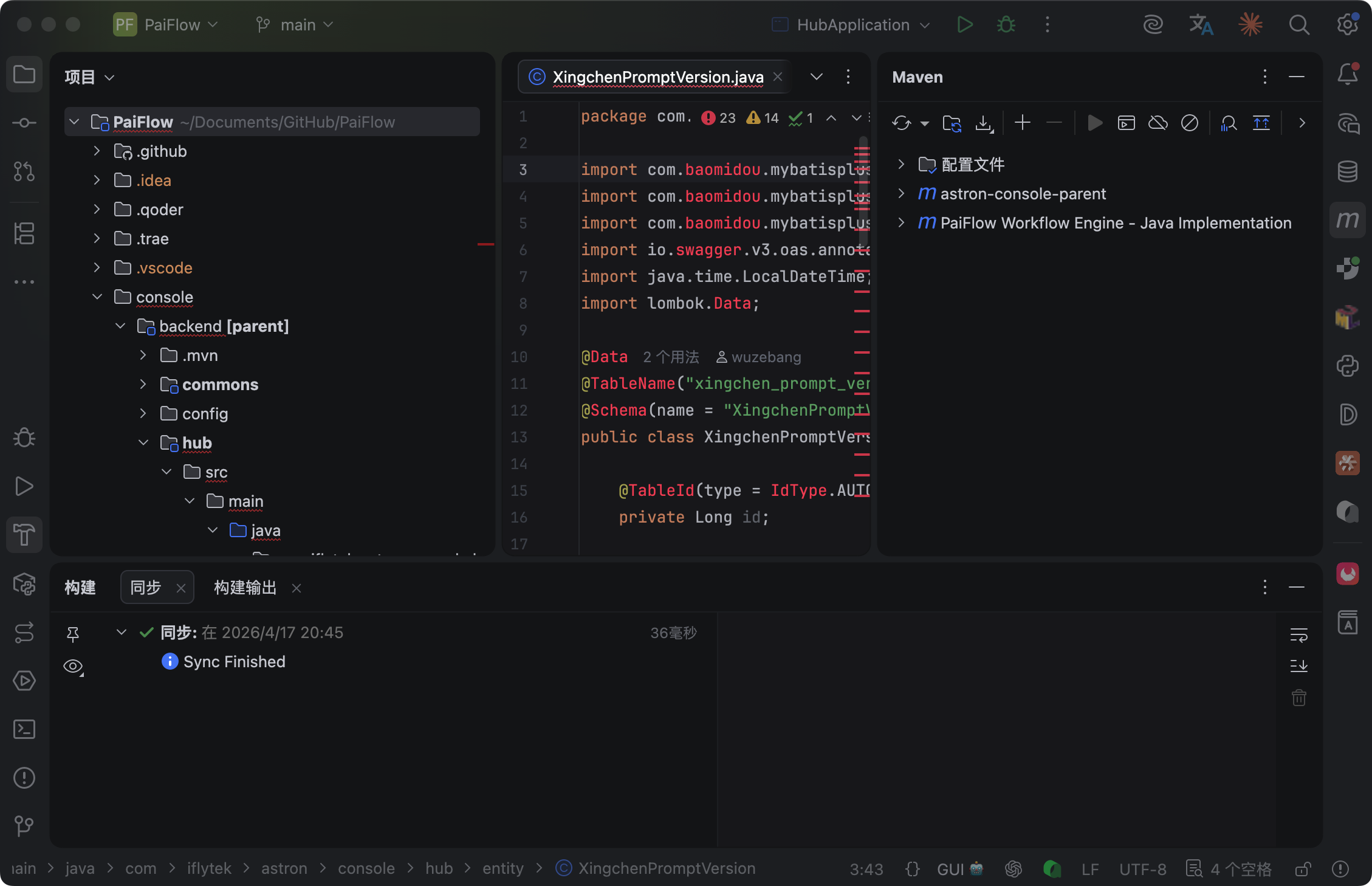Collapse the hub module folder
Viewport: 1372px width, 886px height.
[143, 443]
